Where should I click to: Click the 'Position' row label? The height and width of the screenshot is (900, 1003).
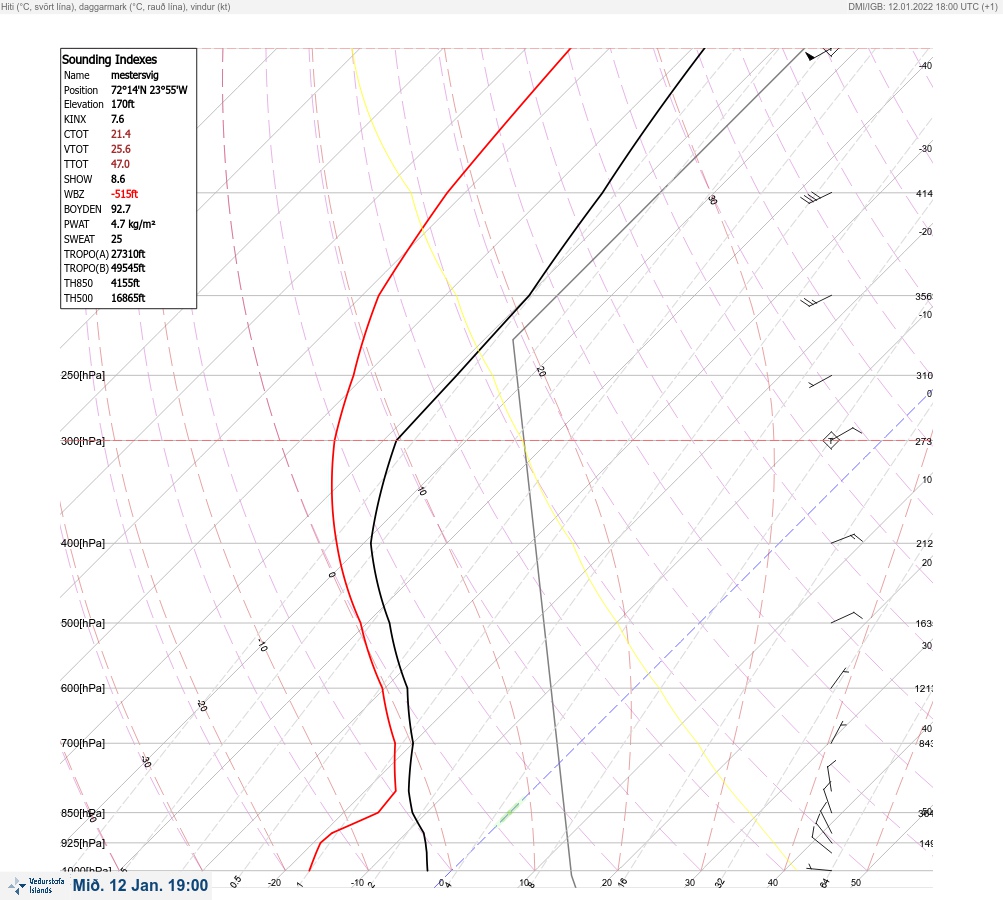tap(81, 90)
